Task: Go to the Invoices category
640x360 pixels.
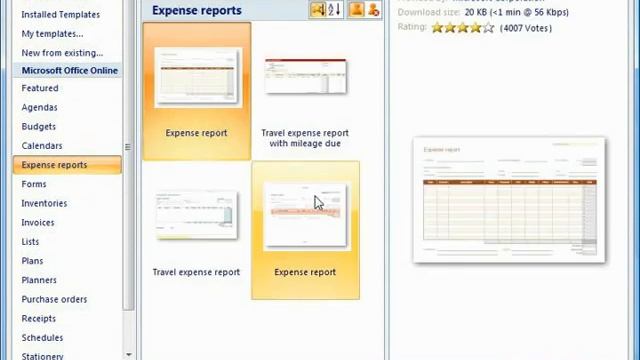Action: (x=38, y=222)
